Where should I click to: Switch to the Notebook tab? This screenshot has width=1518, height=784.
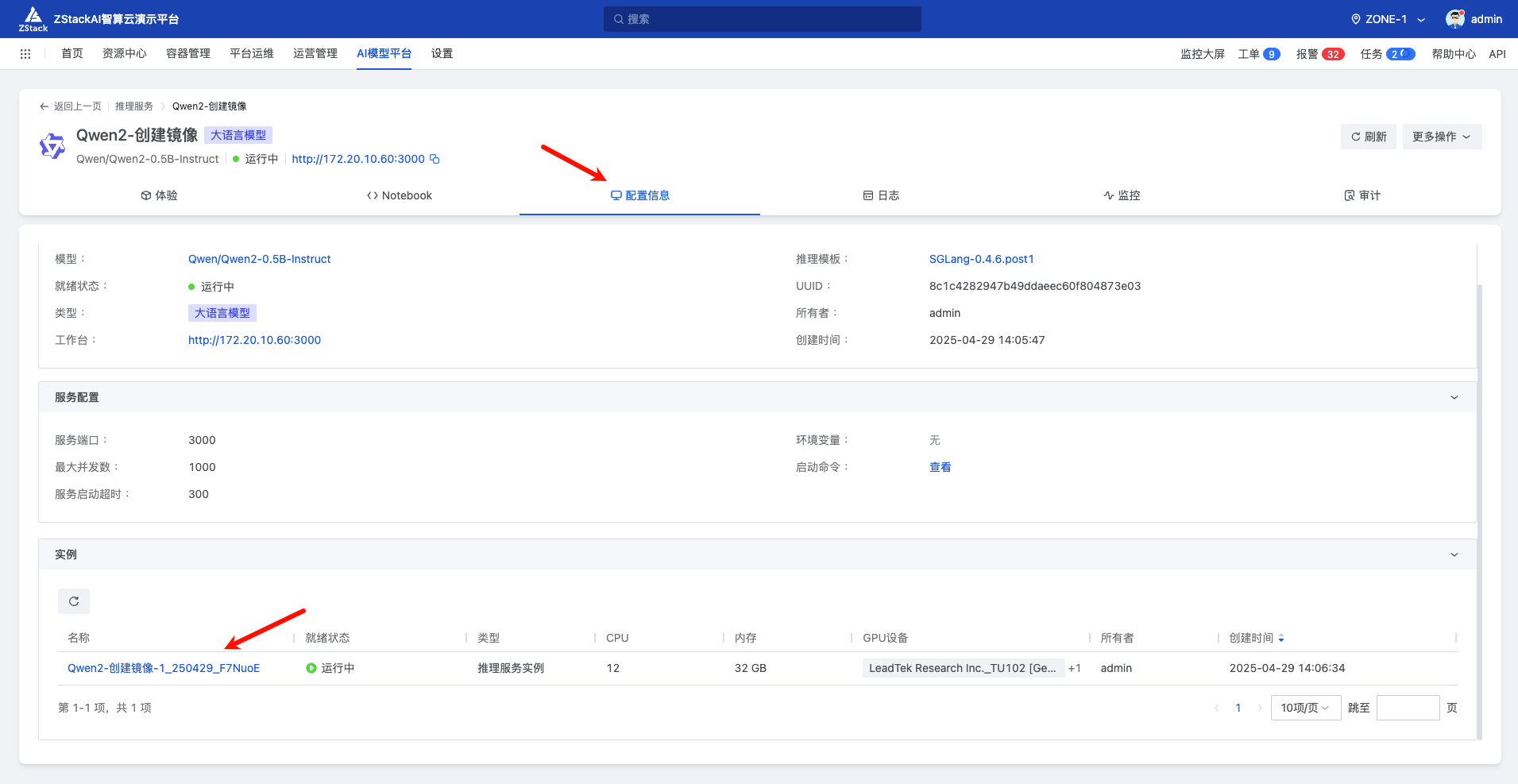click(x=400, y=195)
